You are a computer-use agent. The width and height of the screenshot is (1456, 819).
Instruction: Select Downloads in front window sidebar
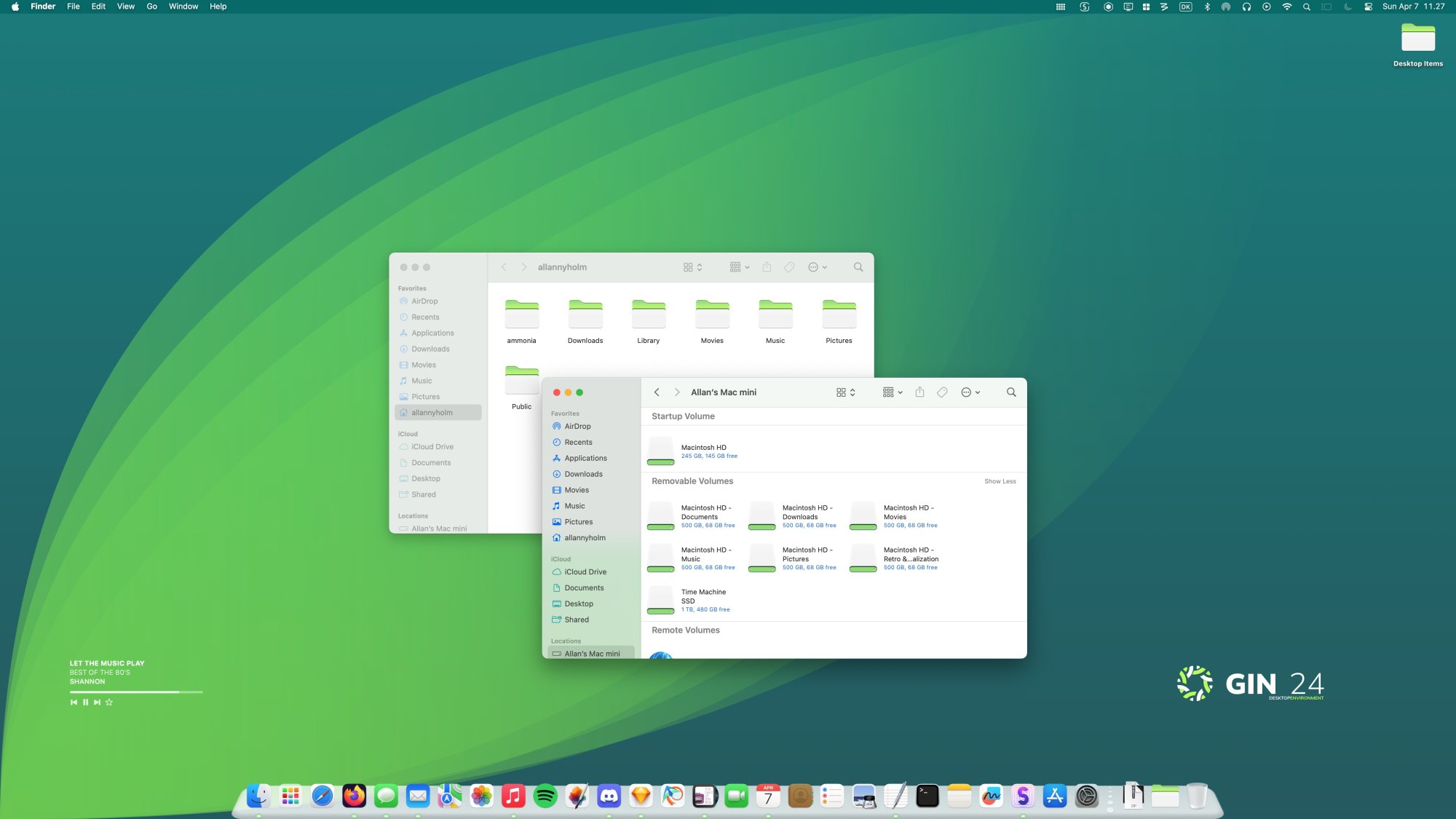(x=591, y=475)
